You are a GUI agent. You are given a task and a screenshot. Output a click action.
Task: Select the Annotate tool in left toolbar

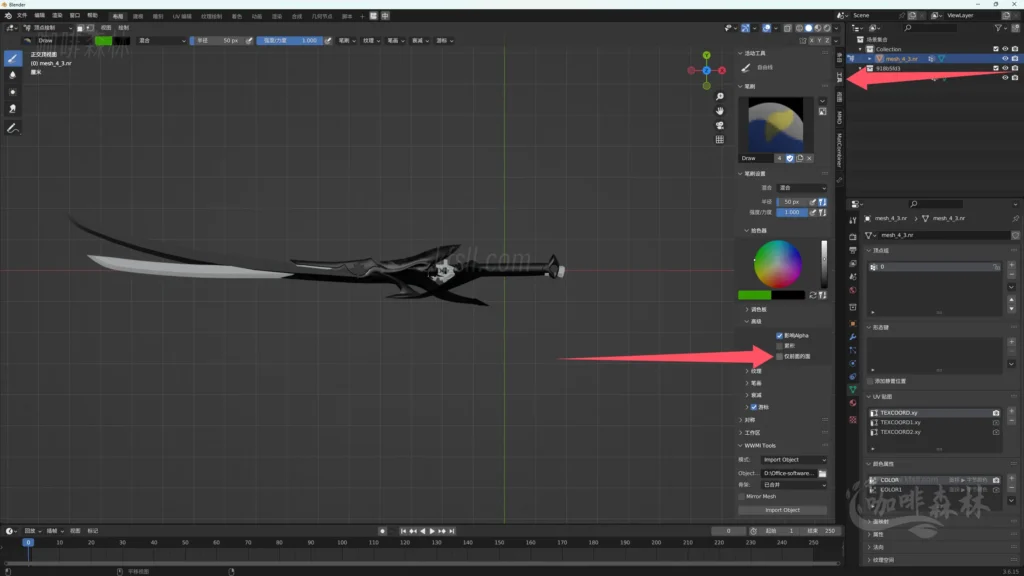point(13,128)
